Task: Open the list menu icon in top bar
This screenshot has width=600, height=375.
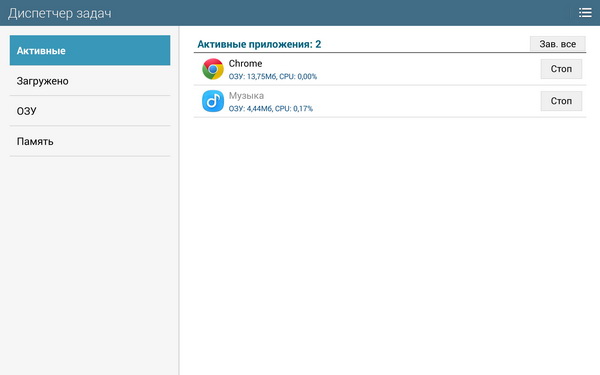Action: [585, 13]
